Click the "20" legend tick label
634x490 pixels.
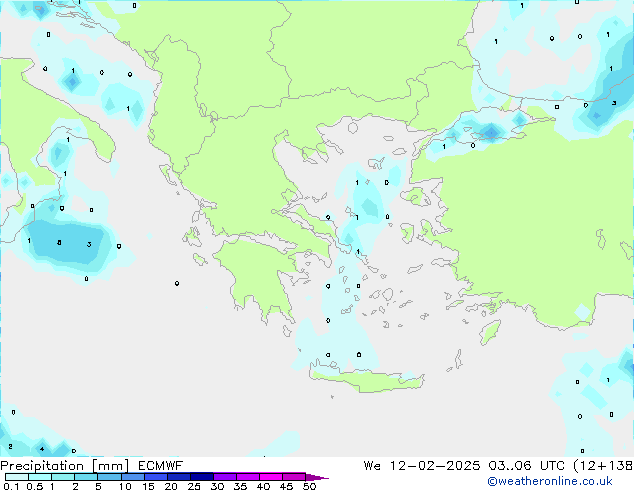(171, 486)
